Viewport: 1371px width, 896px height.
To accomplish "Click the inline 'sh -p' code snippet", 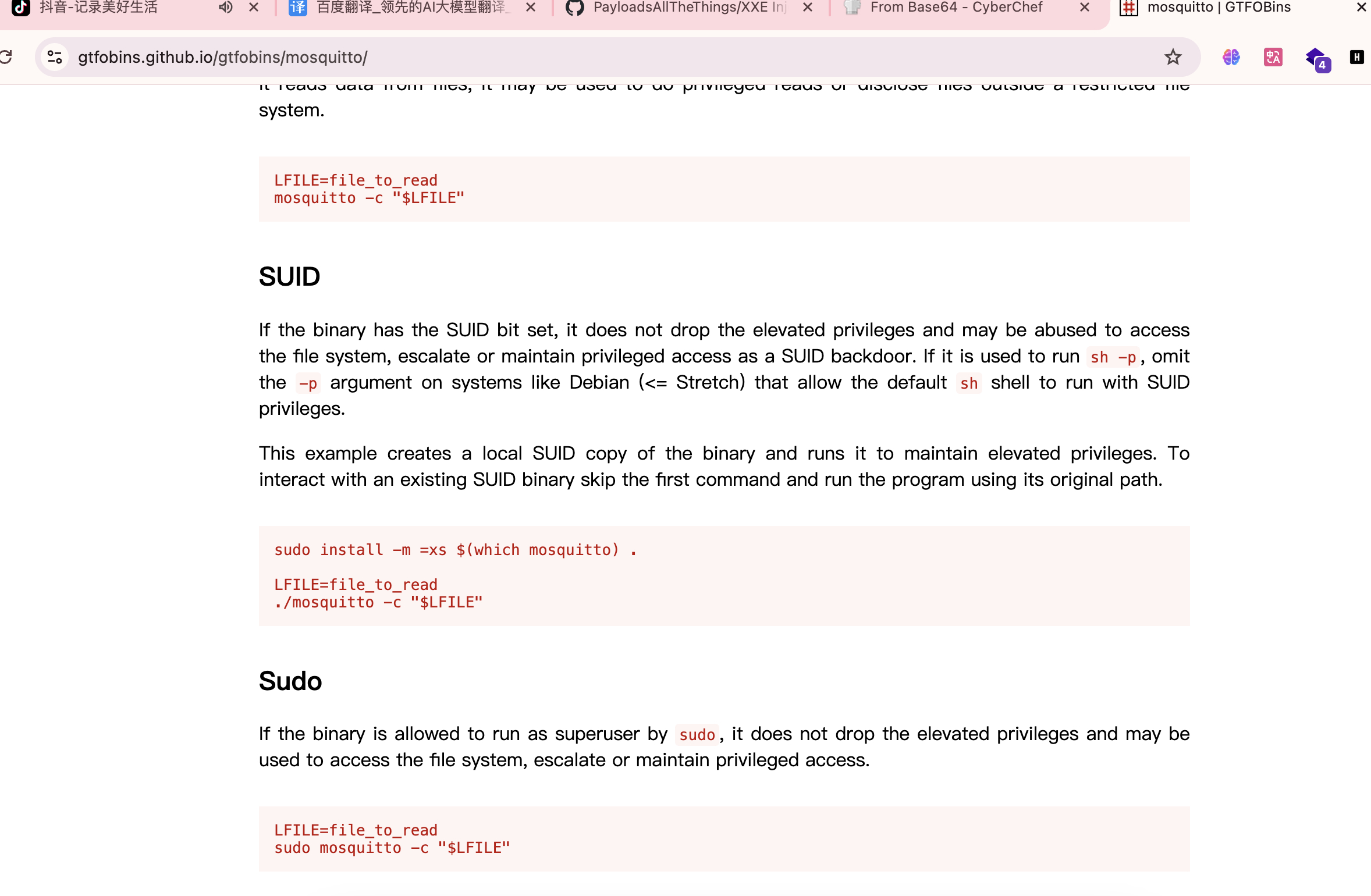I will (x=1113, y=357).
